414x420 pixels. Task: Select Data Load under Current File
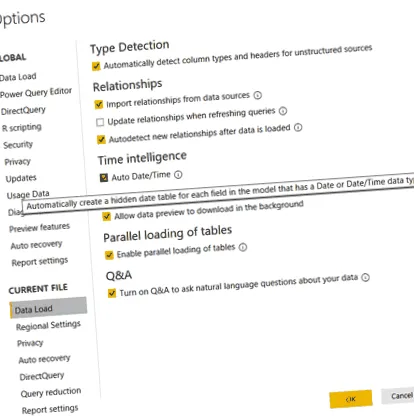point(49,308)
